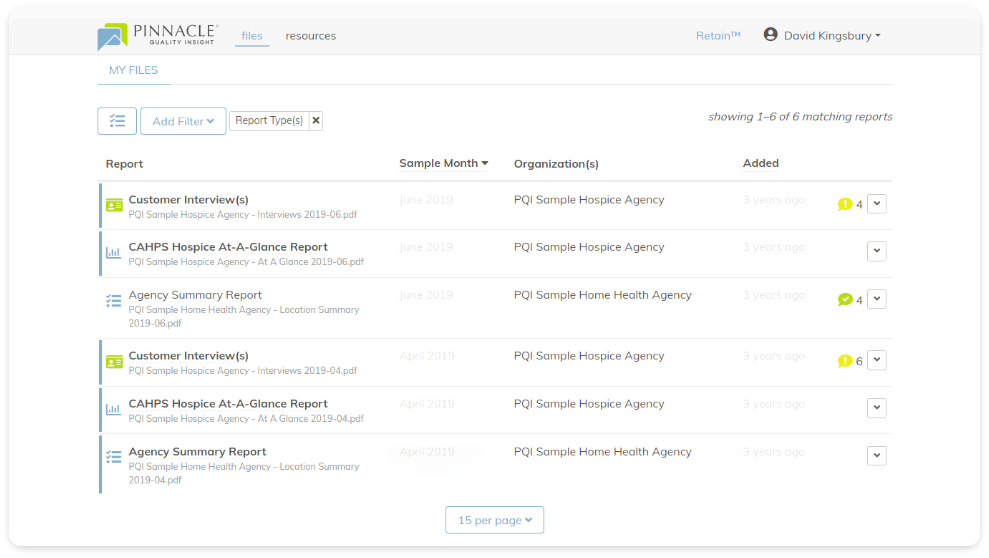Viewport: 989px width, 558px height.
Task: Click the yellow alert bubble showing 6
Action: tap(845, 361)
